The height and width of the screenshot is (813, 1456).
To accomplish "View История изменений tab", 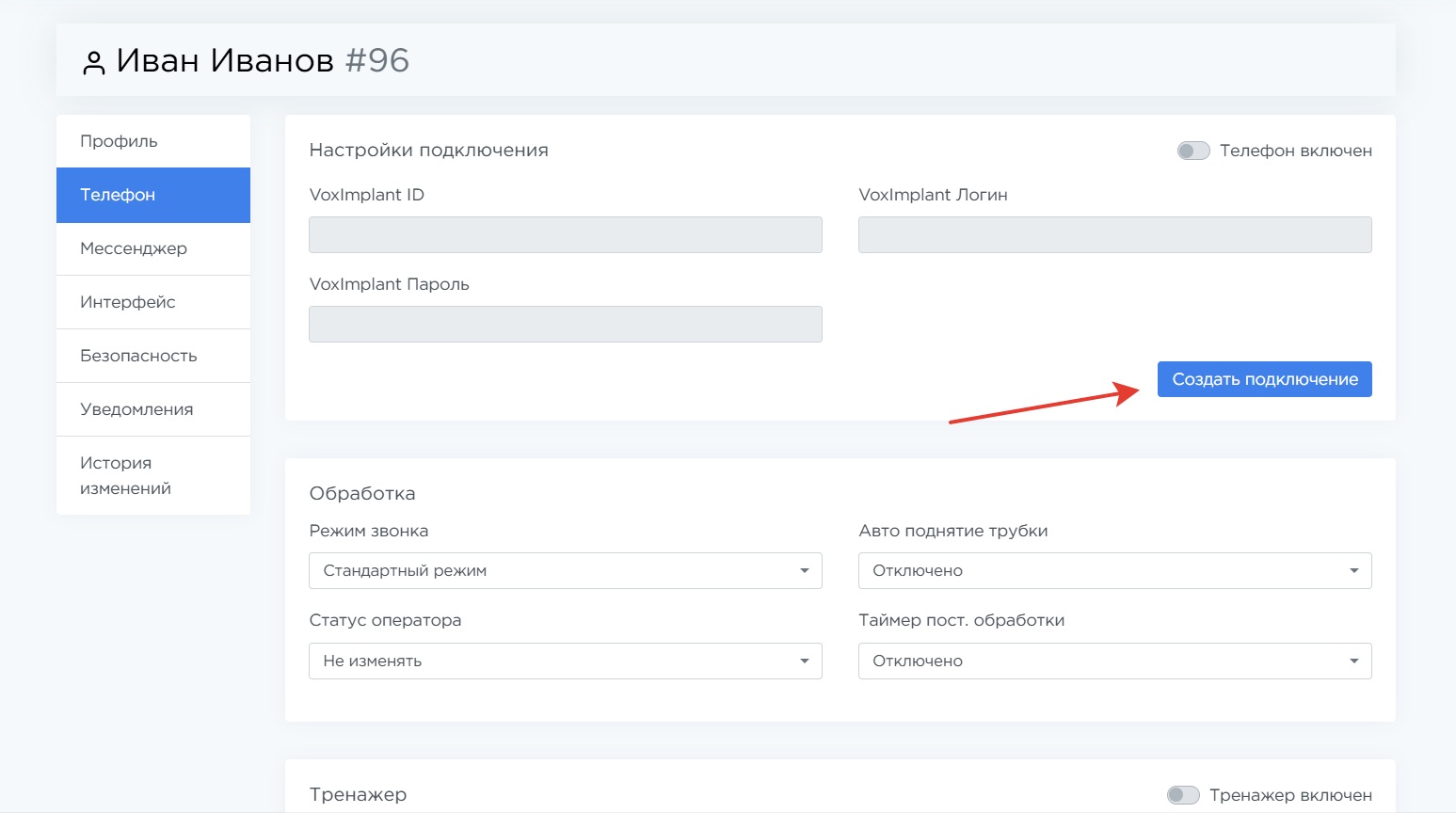I will pos(153,475).
